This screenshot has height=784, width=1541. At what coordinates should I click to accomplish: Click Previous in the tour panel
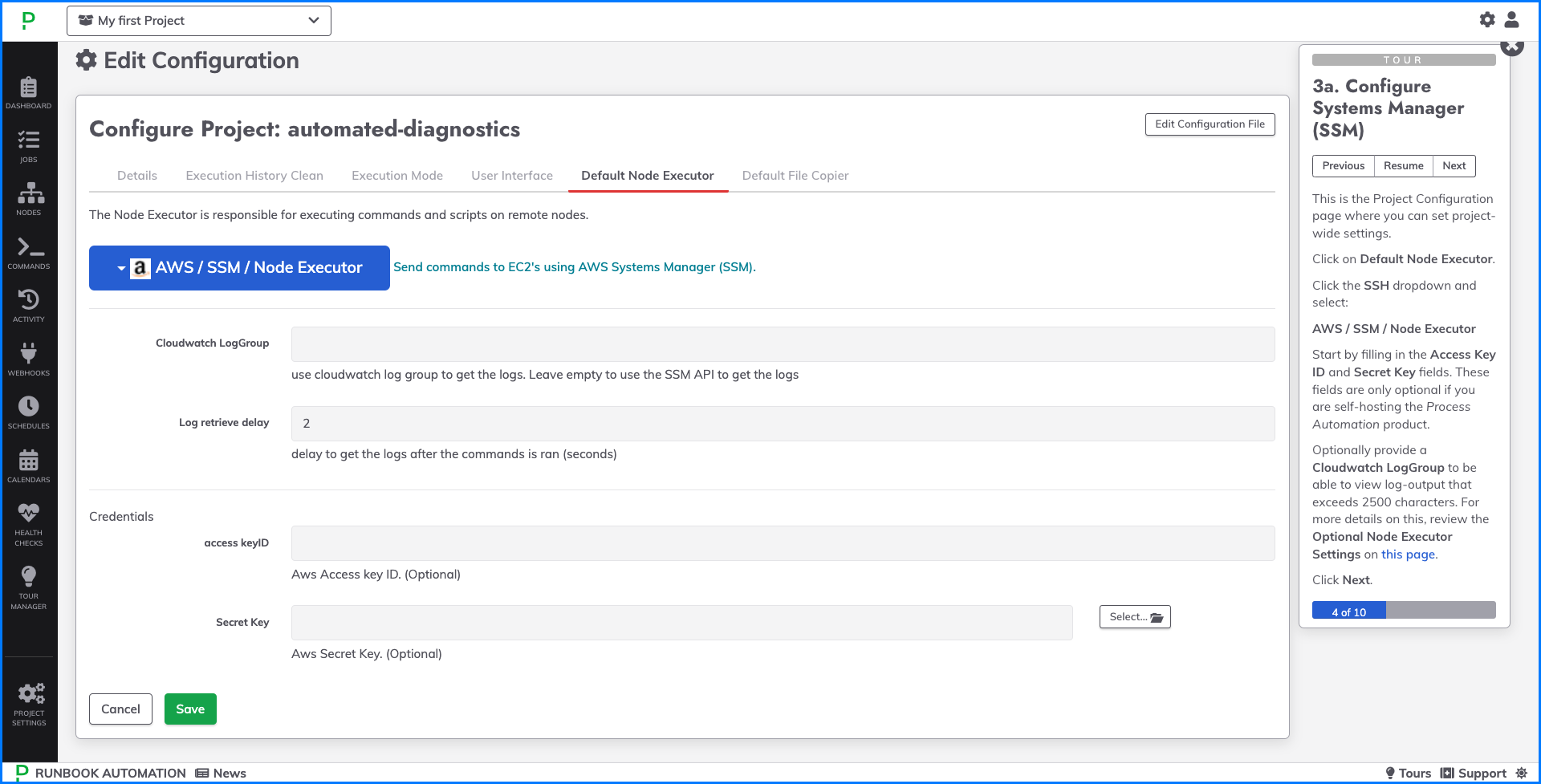pyautogui.click(x=1343, y=166)
